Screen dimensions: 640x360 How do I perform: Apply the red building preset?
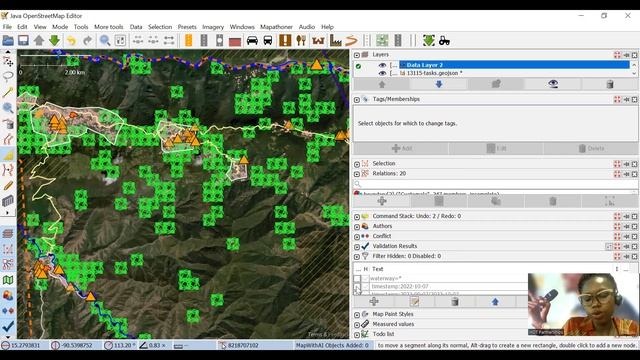[235, 41]
